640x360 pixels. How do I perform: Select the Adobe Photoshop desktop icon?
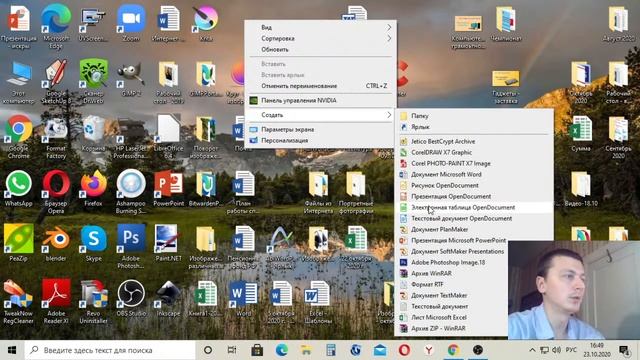click(131, 246)
